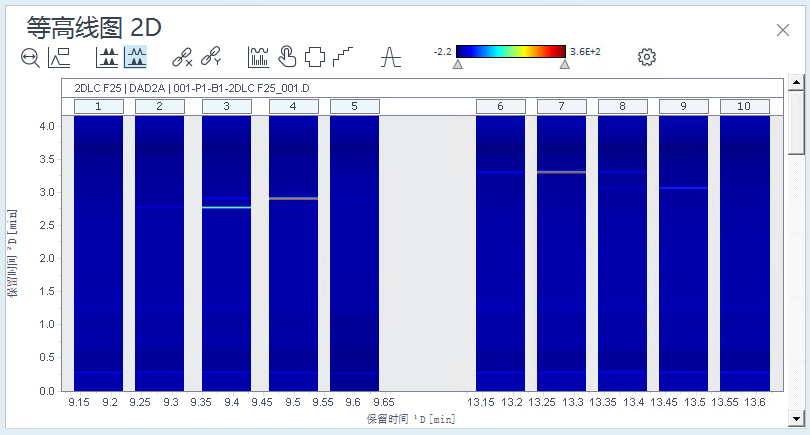The image size is (810, 435).
Task: Click the chromatogram with bars icon
Action: pyautogui.click(x=258, y=57)
